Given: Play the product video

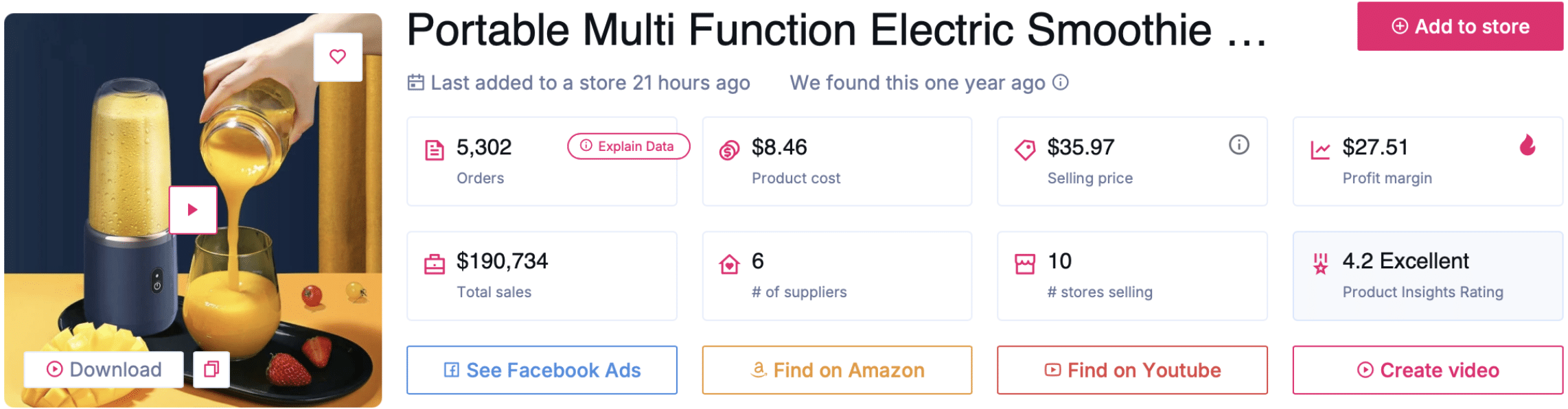Looking at the screenshot, I should click(x=193, y=210).
